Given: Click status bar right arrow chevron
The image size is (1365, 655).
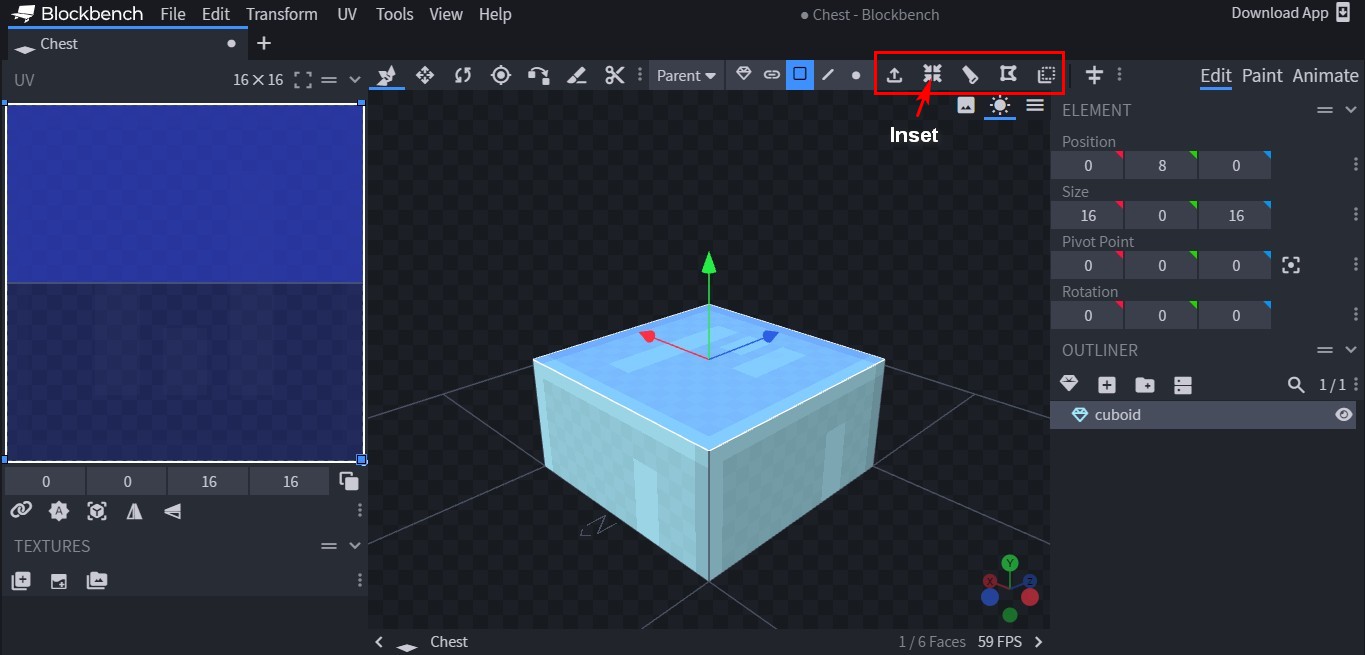Looking at the screenshot, I should coord(1039,642).
